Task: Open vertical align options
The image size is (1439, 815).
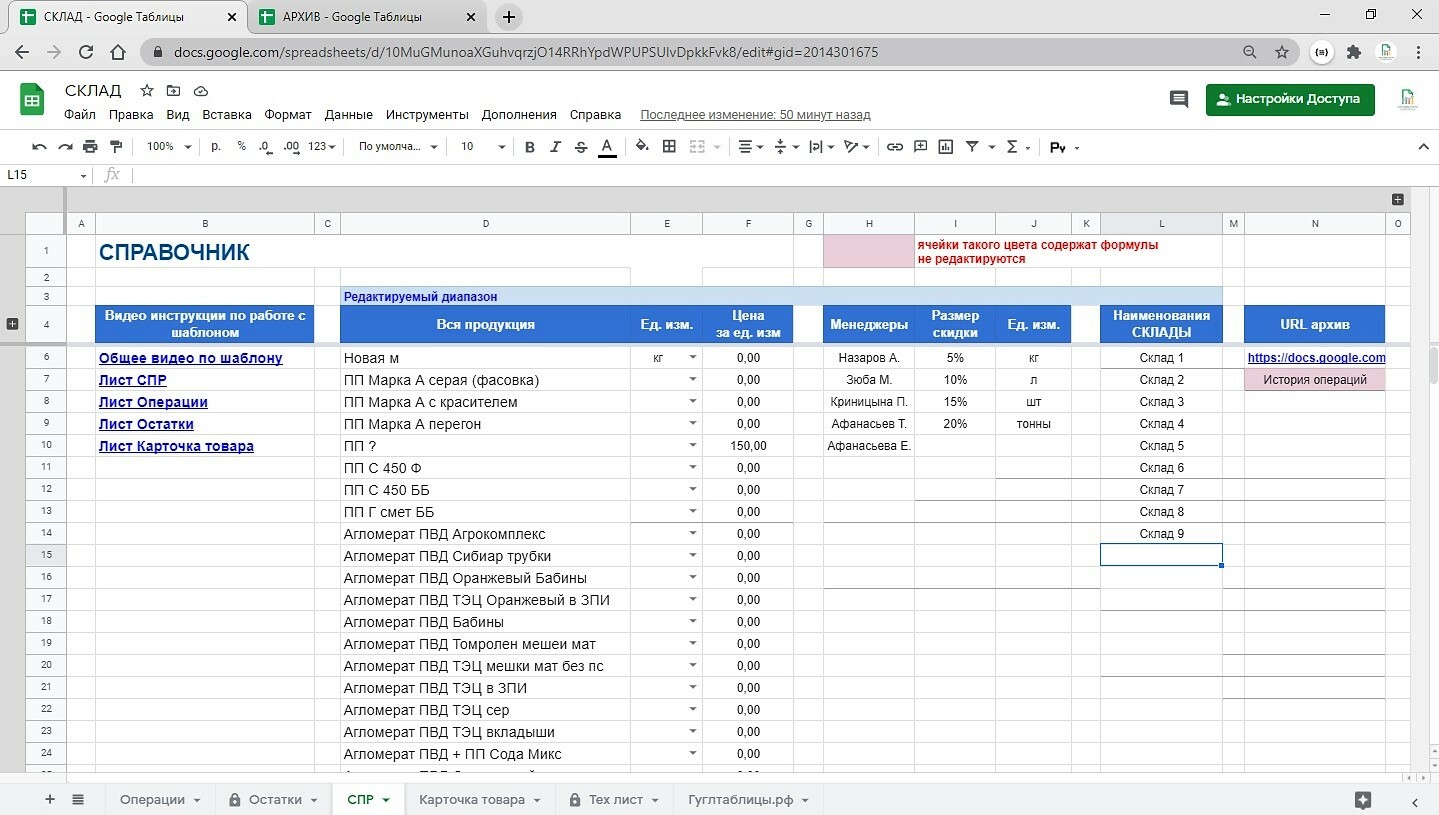Action: (787, 147)
